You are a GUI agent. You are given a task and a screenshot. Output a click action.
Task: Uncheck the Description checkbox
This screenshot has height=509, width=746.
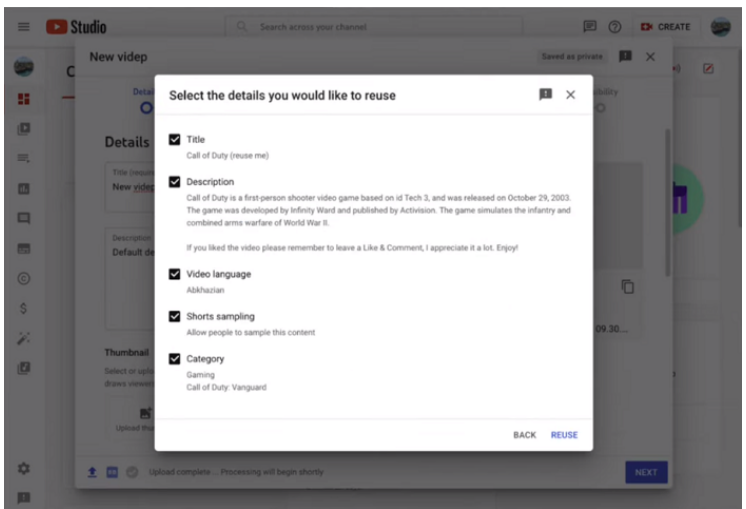pos(175,182)
